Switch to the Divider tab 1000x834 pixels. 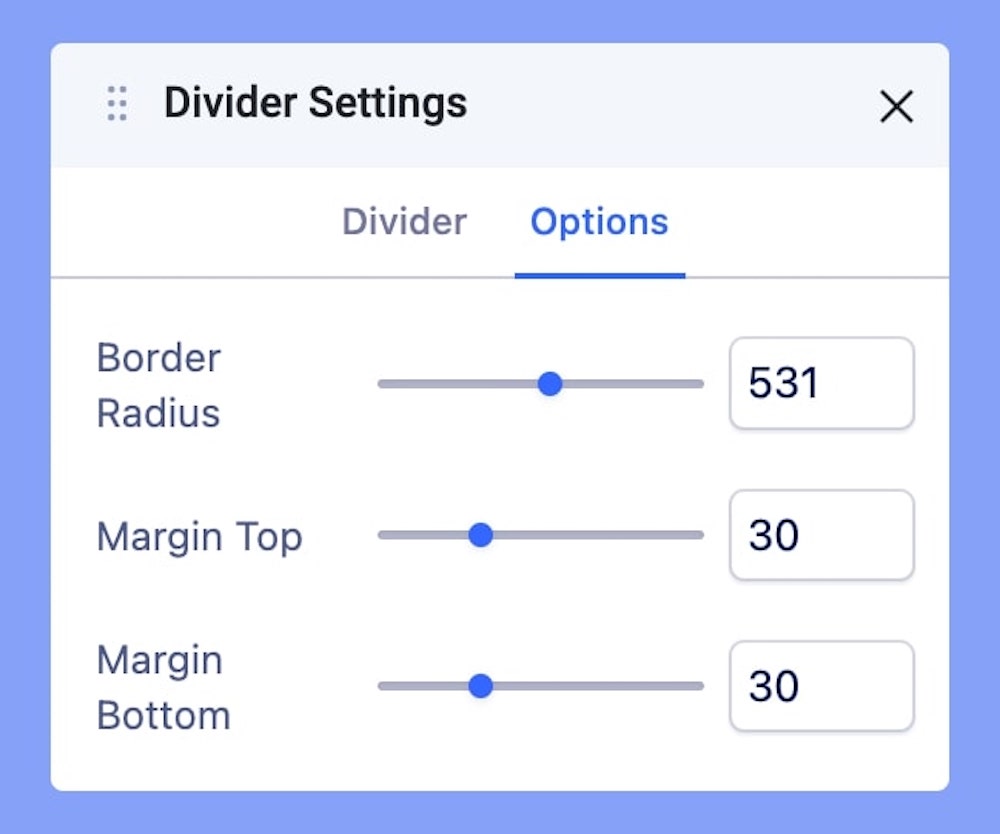pyautogui.click(x=404, y=221)
